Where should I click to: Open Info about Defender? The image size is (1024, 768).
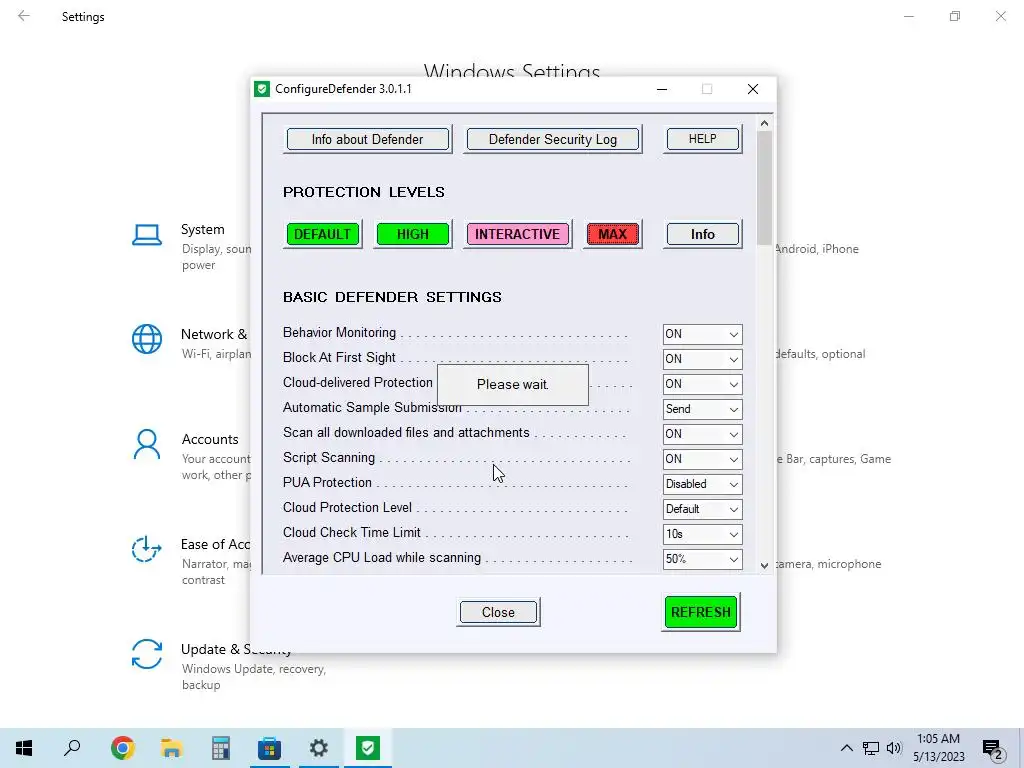(368, 139)
